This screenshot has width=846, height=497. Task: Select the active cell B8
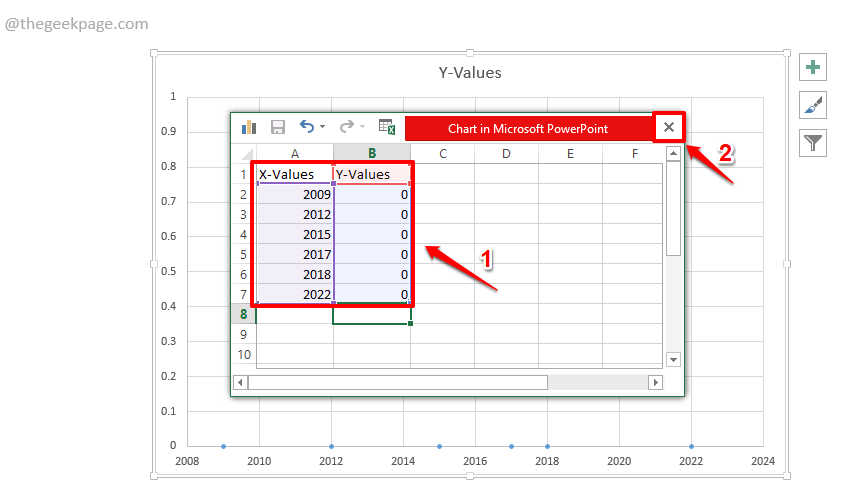(372, 314)
